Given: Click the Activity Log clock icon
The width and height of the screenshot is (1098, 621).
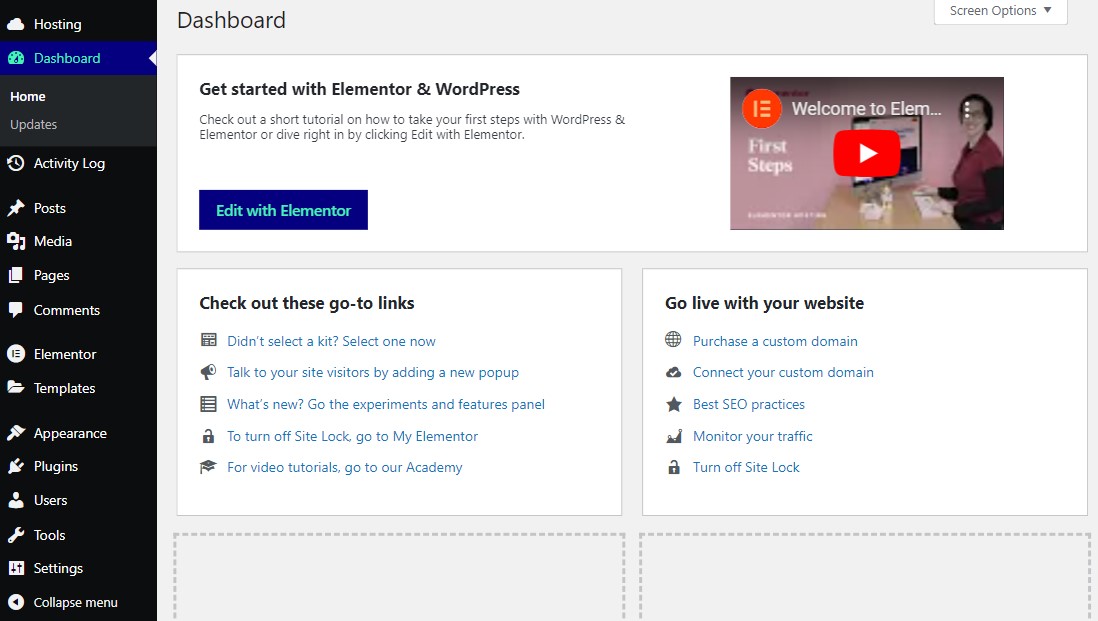Looking at the screenshot, I should click(16, 163).
